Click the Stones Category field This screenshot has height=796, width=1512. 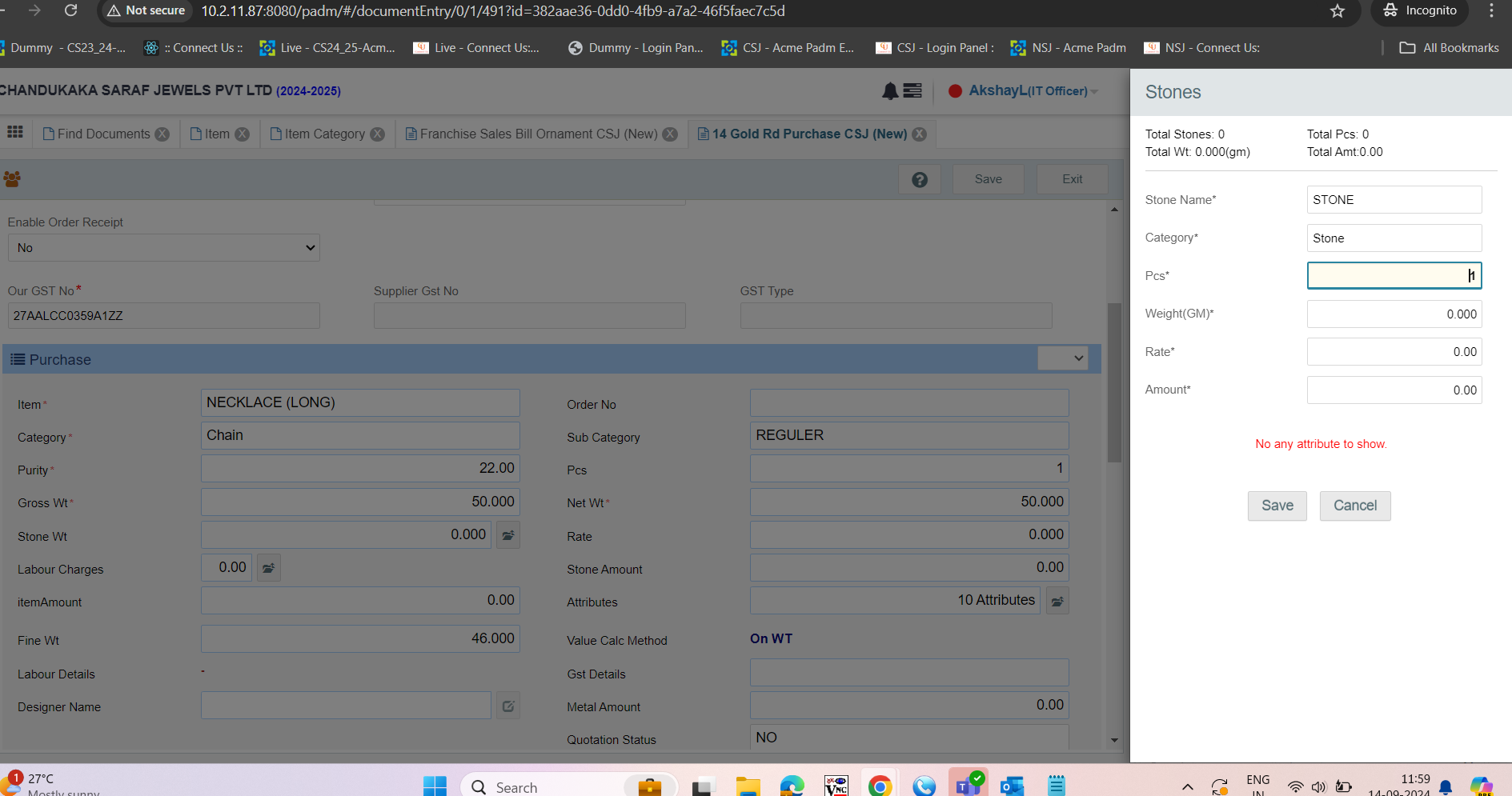(1394, 238)
